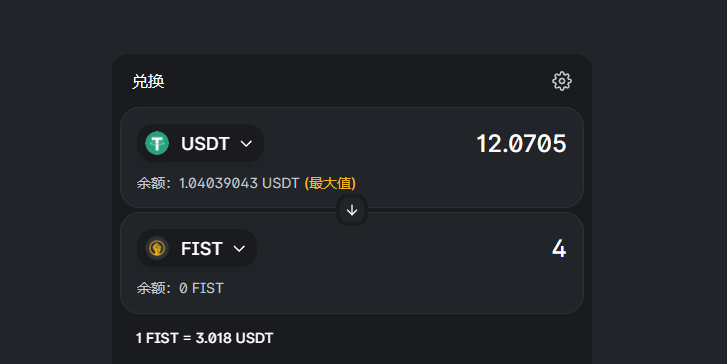727x364 pixels.
Task: Toggle the 1 FIST = 3.018 USDT rate
Action: (x=204, y=338)
